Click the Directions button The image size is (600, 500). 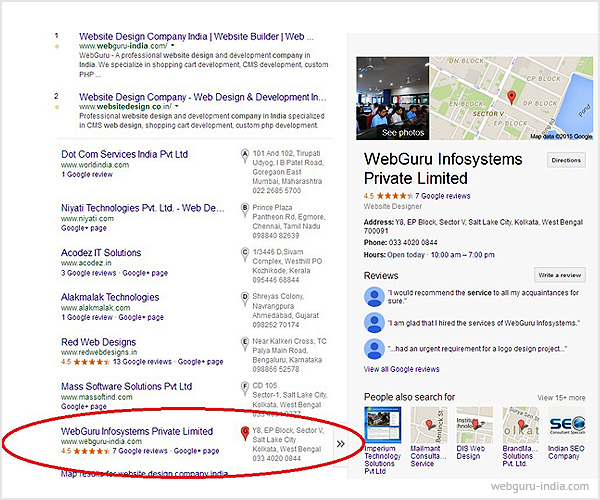(566, 160)
